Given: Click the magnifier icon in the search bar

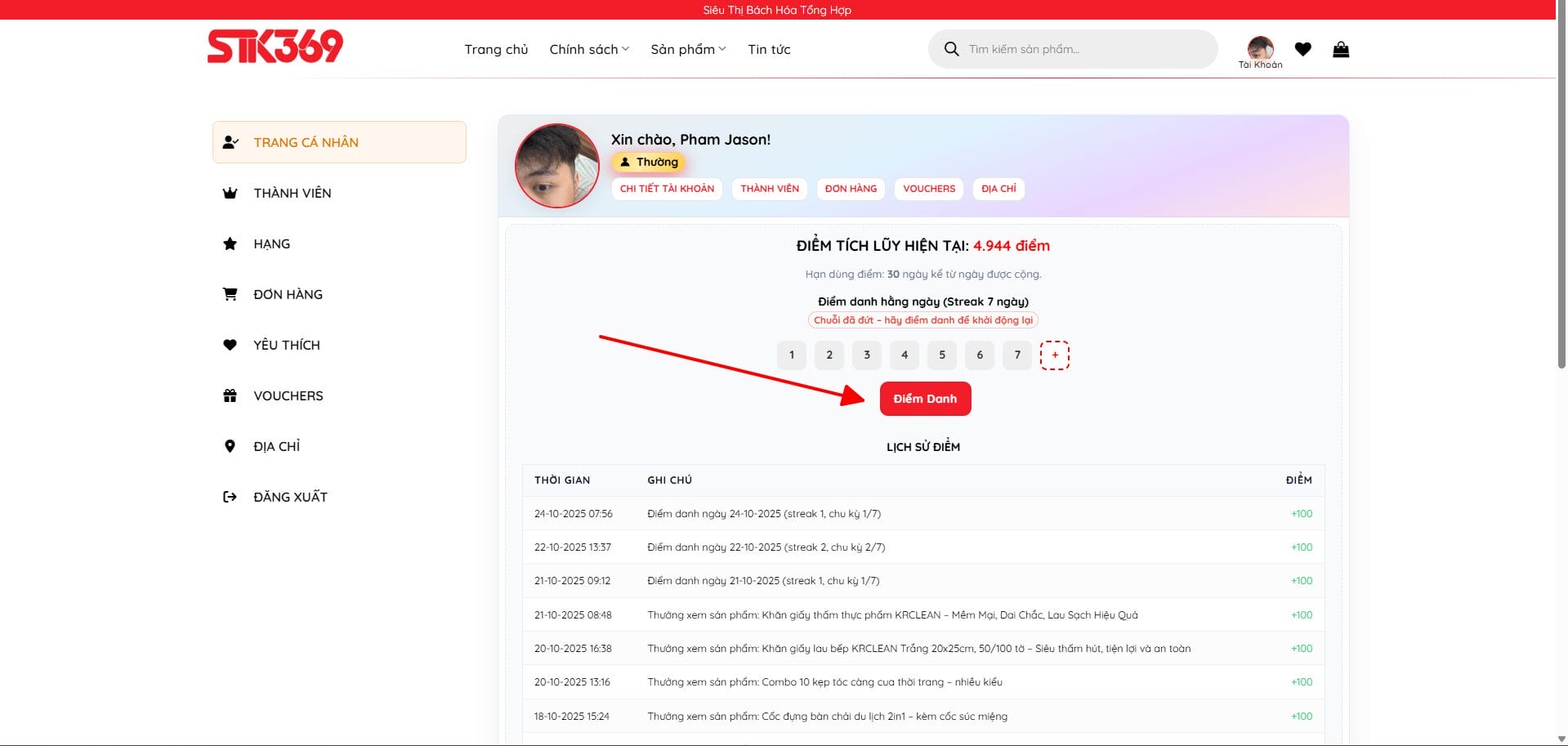Looking at the screenshot, I should coord(951,49).
